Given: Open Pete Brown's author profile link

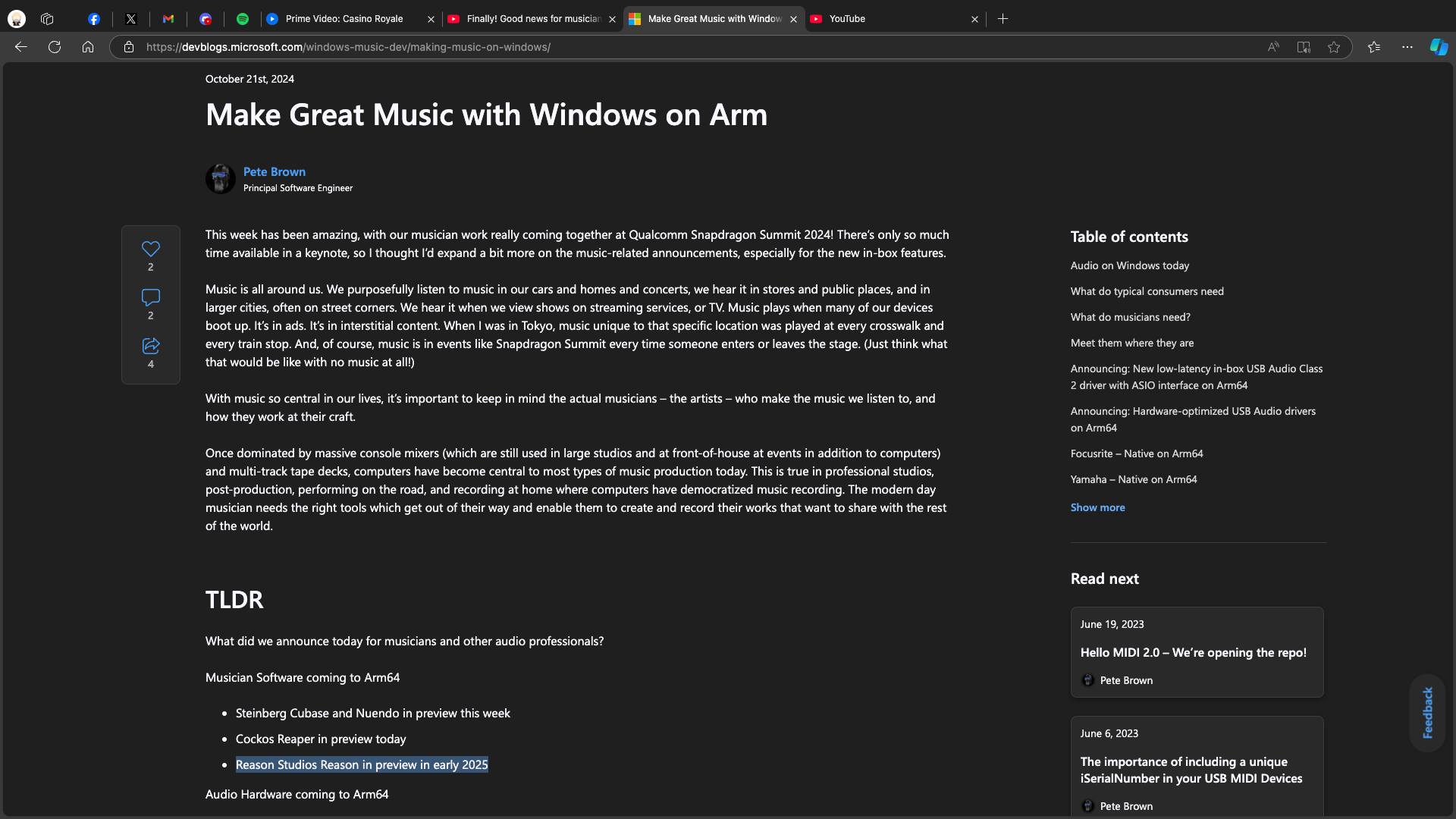Looking at the screenshot, I should coord(275,171).
